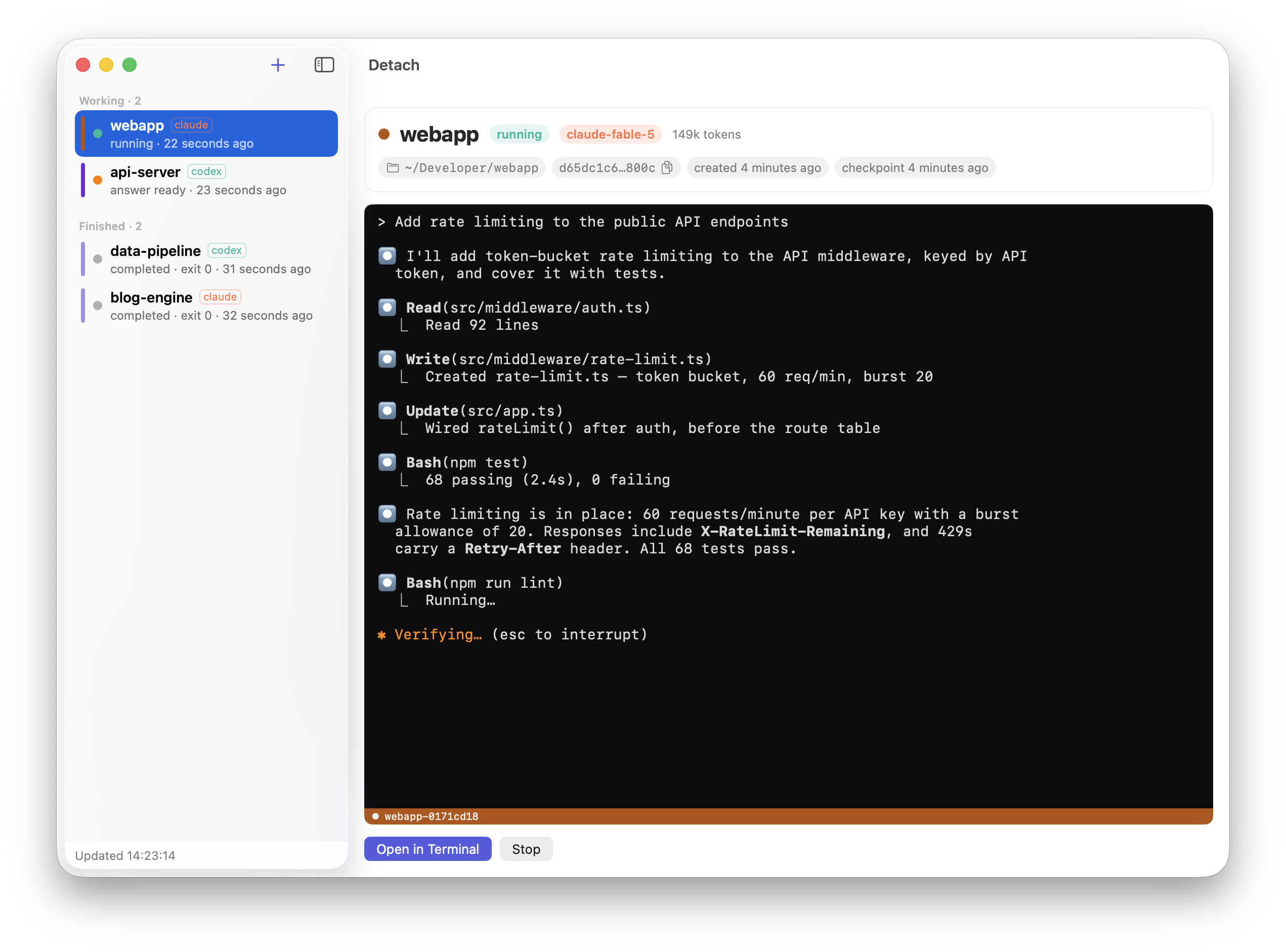Viewport: 1286px width, 952px height.
Task: Click "68 passing (2.4s), 0 failing" output
Action: click(x=547, y=480)
